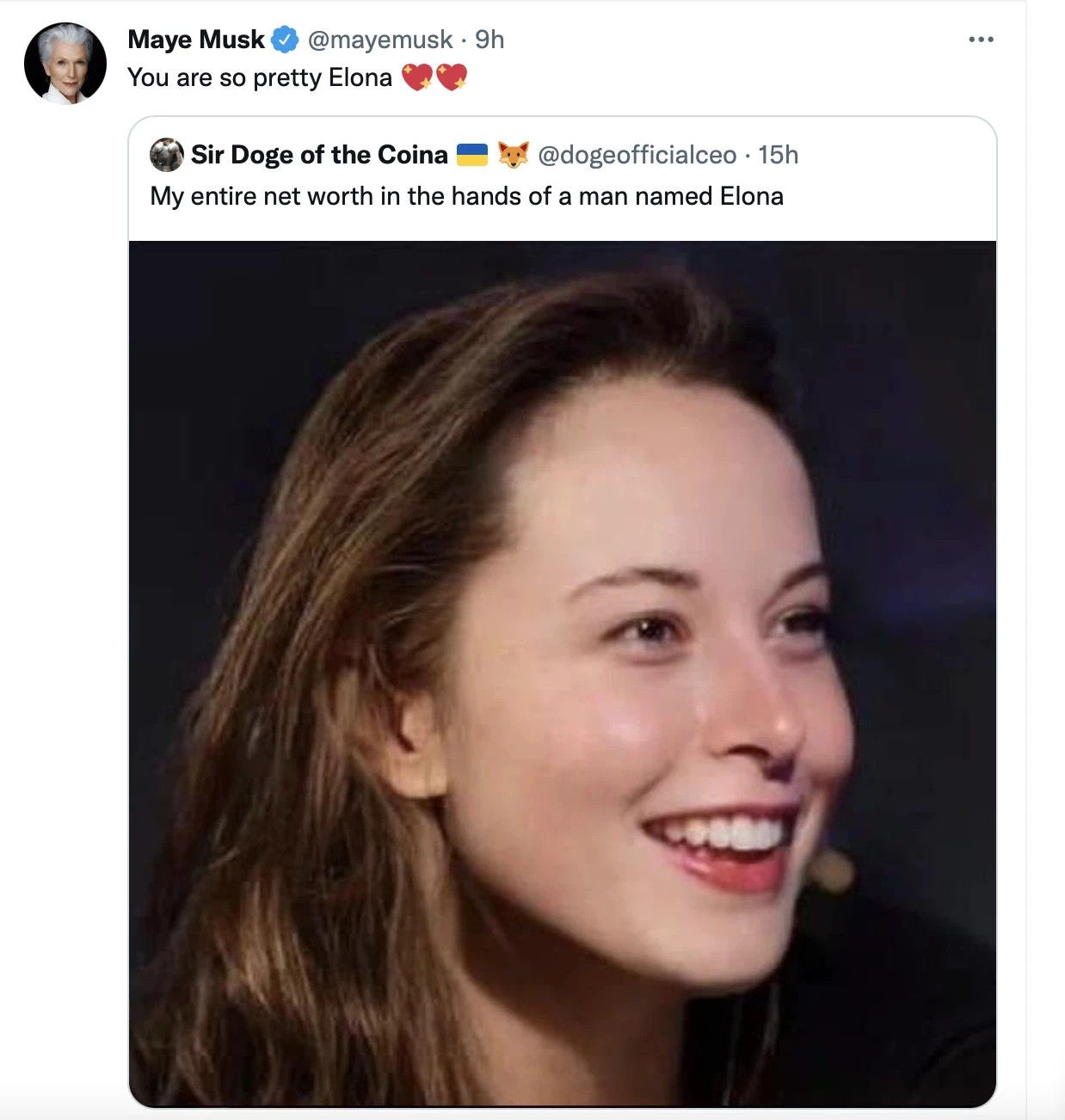This screenshot has width=1065, height=1120.
Task: Click Sir Doge of the Coina's small avatar
Action: 167,155
